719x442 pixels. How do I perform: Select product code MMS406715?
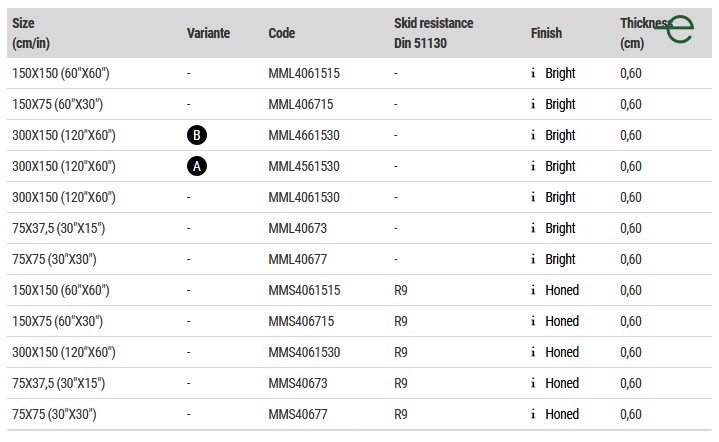[301, 321]
